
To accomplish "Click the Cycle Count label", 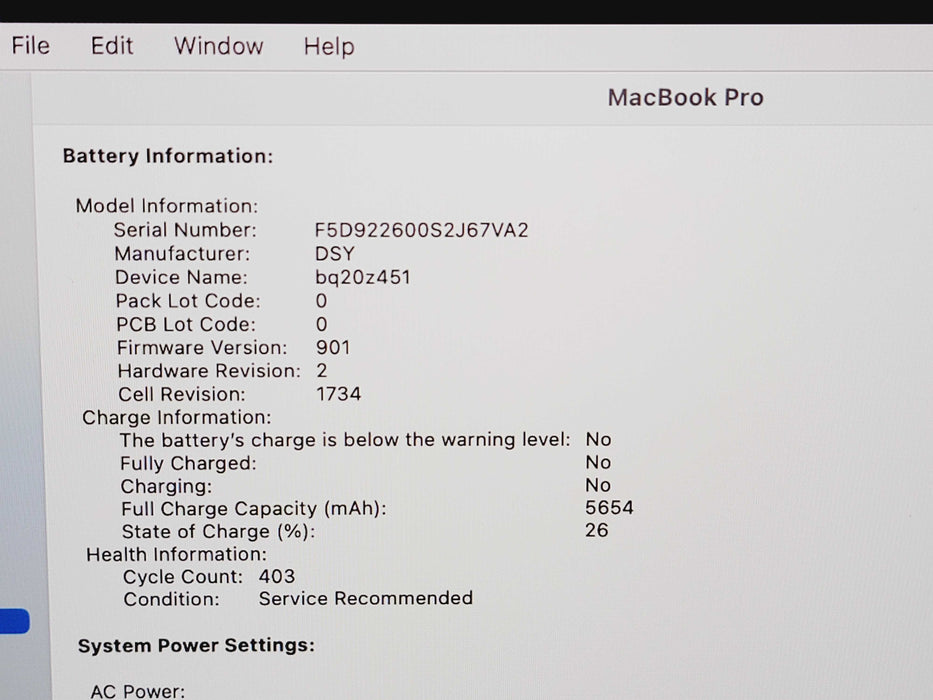I will (x=183, y=577).
